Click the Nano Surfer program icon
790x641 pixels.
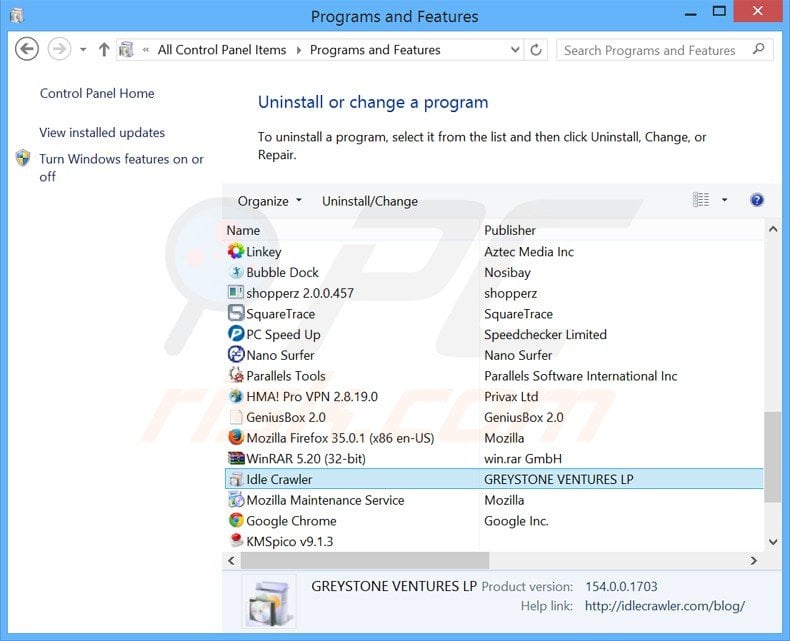click(x=235, y=355)
